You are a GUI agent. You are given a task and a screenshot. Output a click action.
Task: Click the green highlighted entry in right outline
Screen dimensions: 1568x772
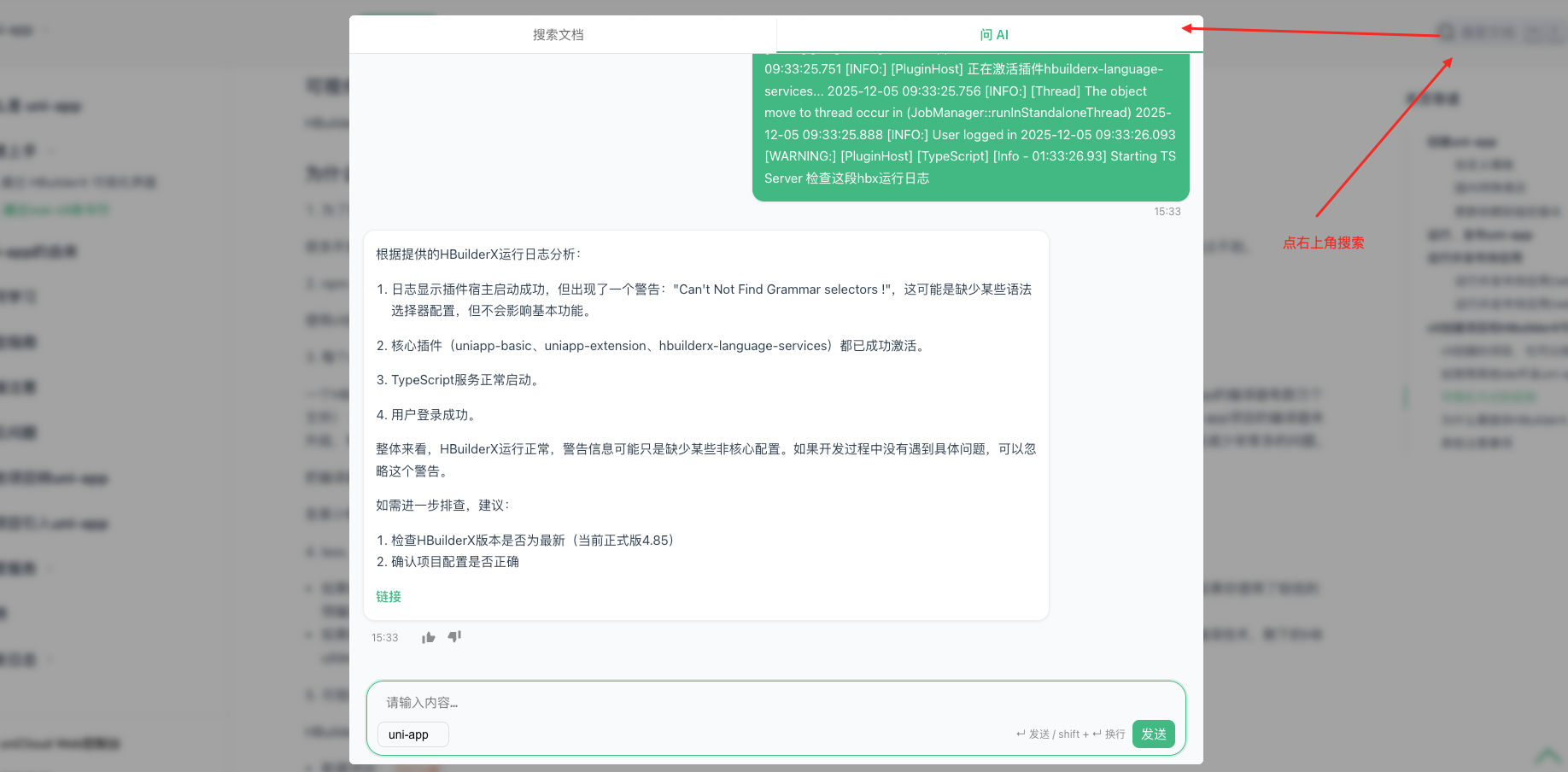click(1489, 396)
